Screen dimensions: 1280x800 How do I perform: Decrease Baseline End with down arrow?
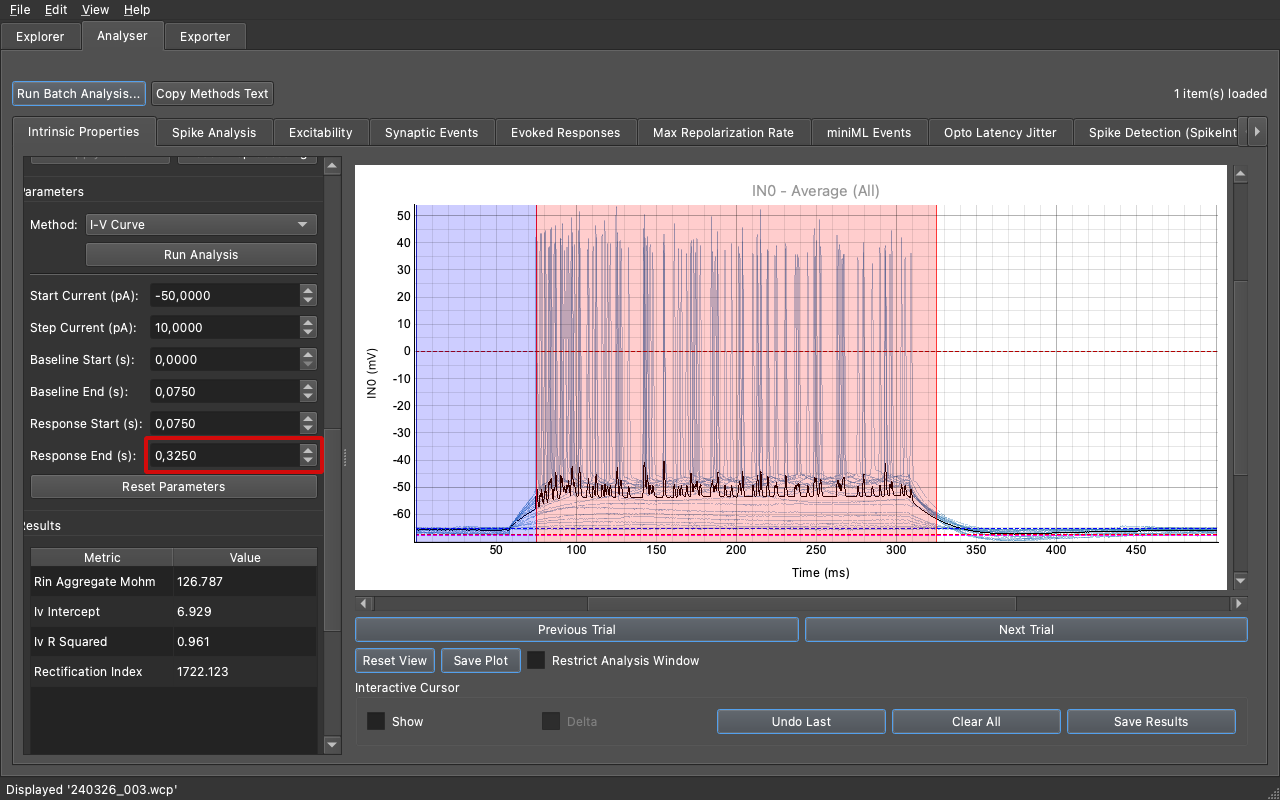tap(308, 397)
